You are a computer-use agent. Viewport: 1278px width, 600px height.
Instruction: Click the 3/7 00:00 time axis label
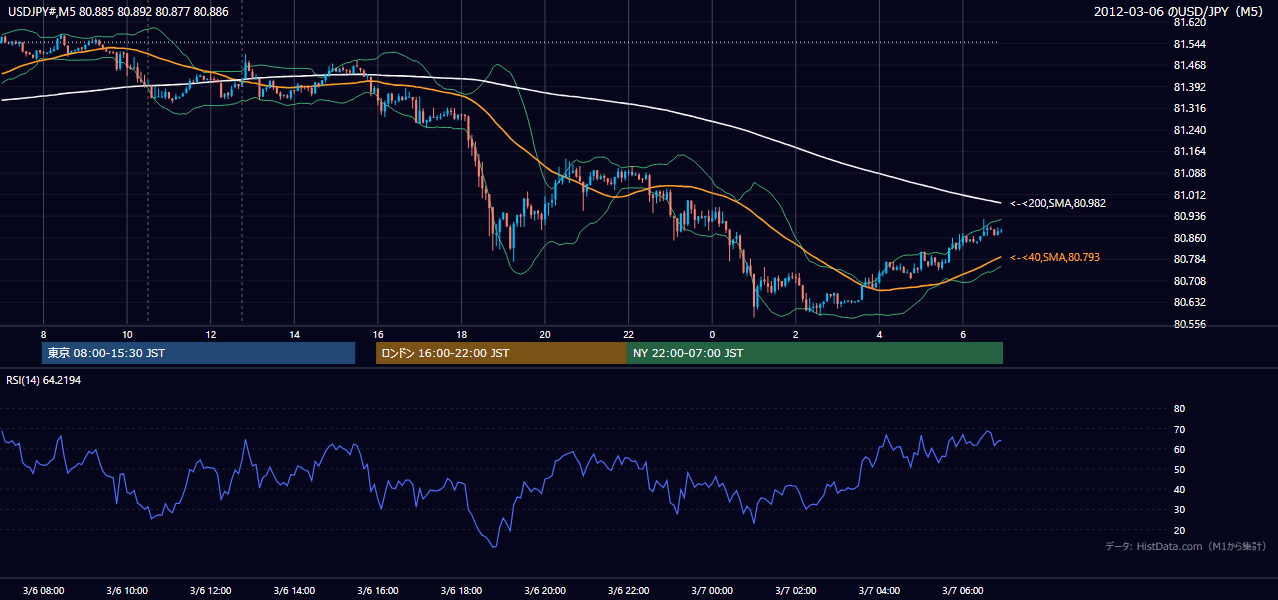click(x=712, y=590)
